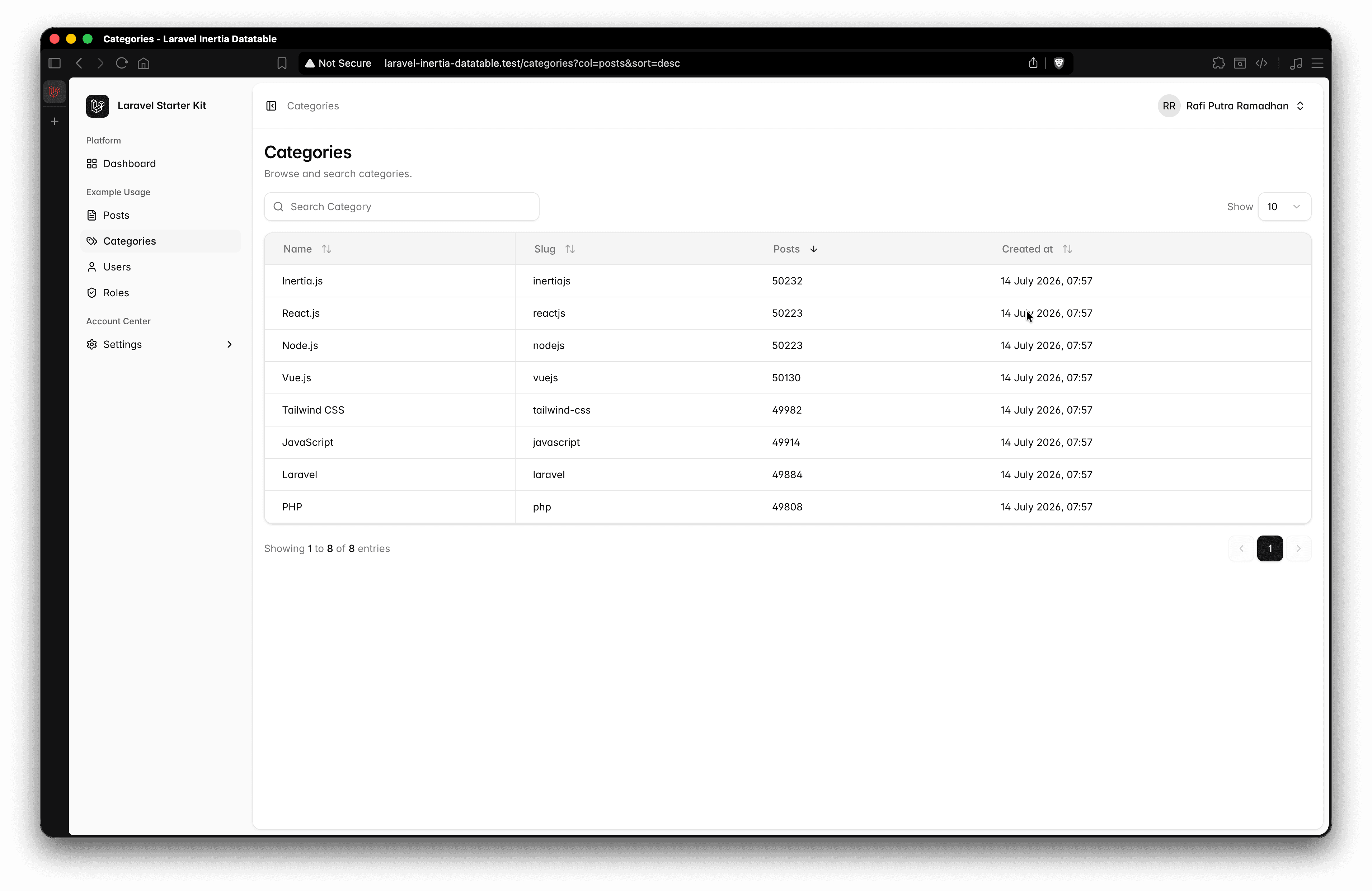Sort by Created at using its arrows icon

point(1067,249)
